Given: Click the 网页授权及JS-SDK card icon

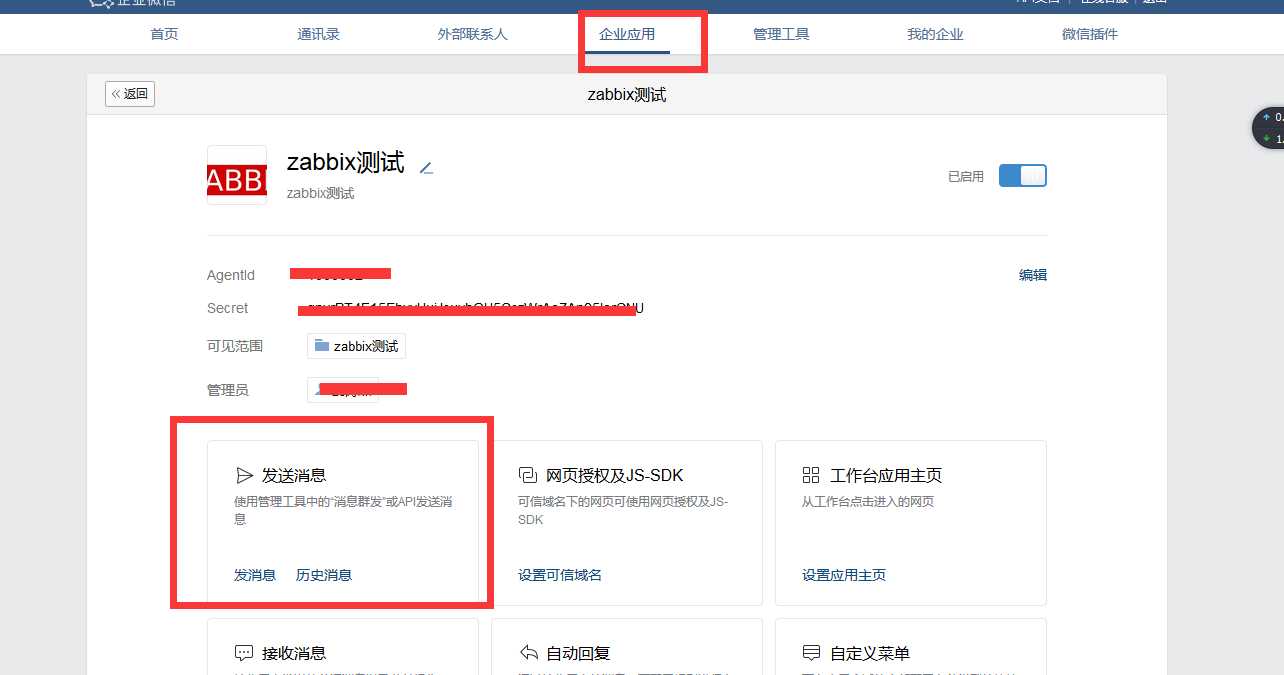Looking at the screenshot, I should (x=528, y=475).
